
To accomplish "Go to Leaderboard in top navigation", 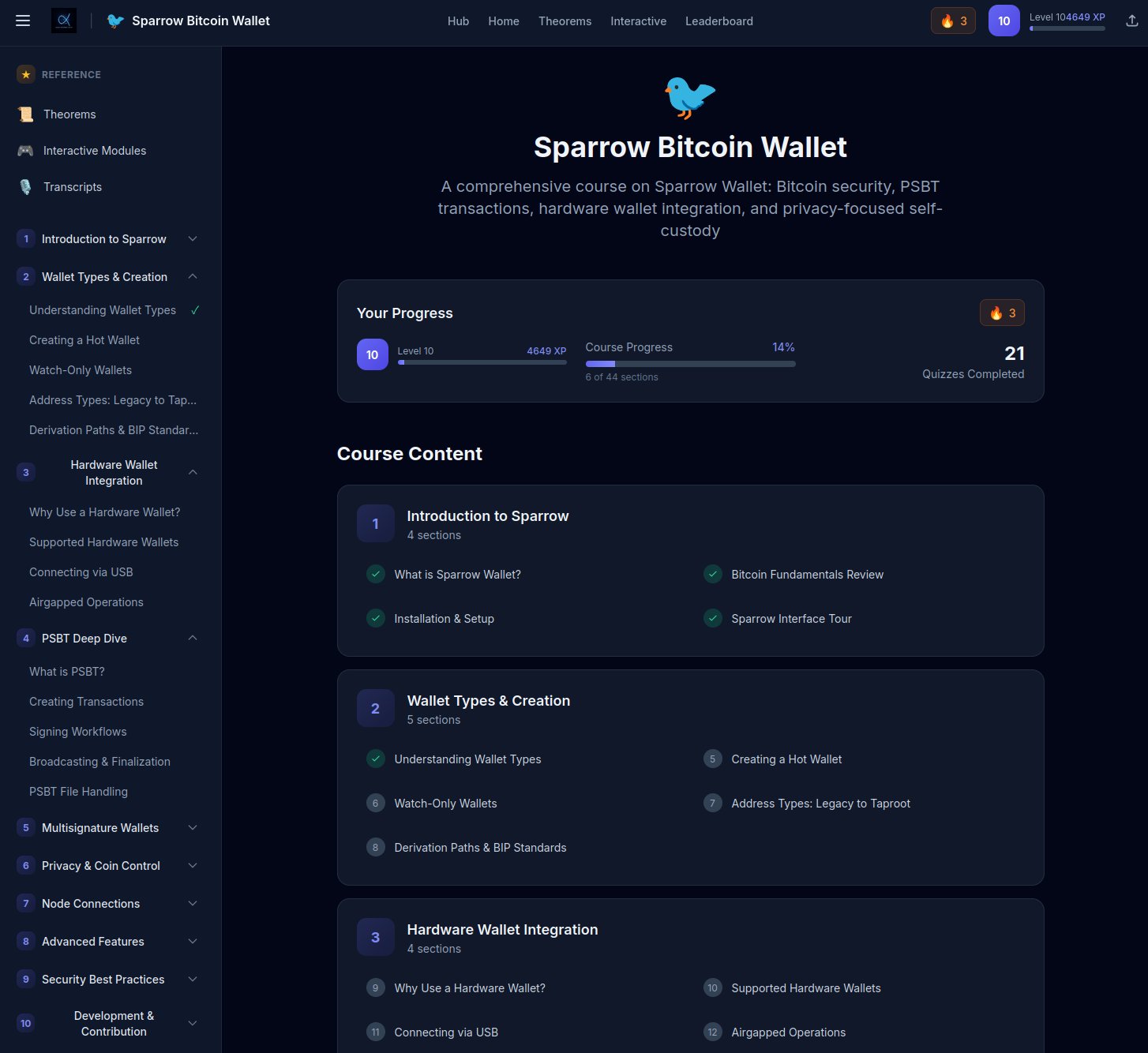I will [x=718, y=21].
